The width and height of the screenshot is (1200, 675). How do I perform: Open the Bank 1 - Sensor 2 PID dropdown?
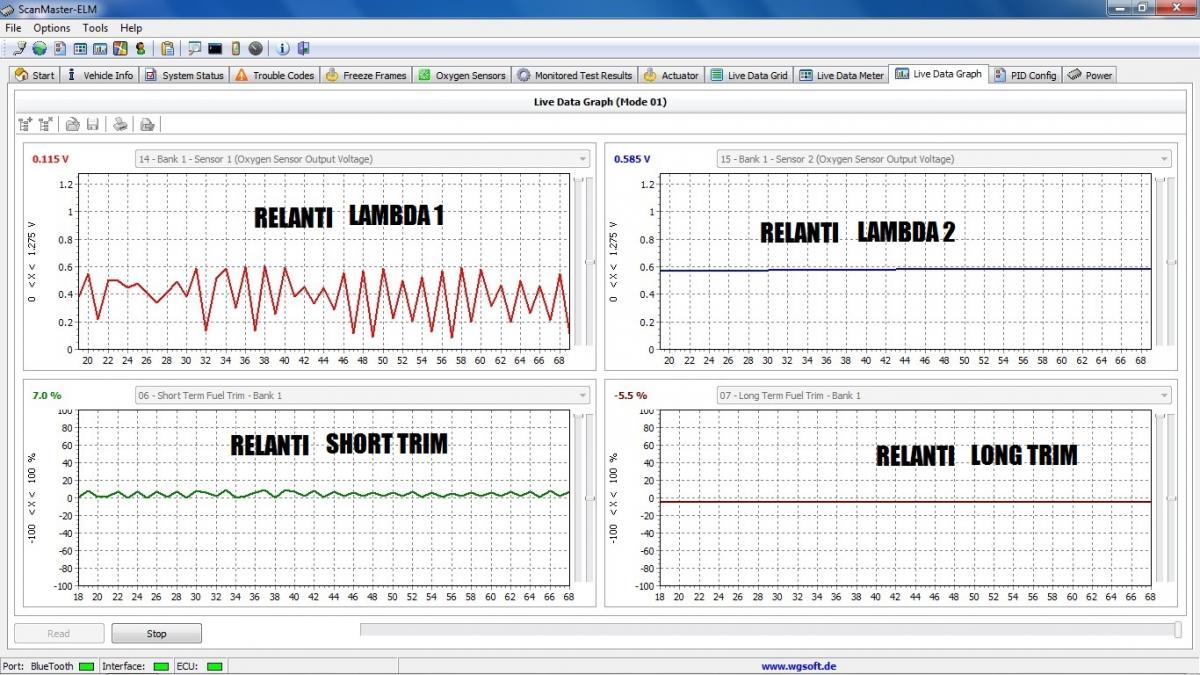1163,159
